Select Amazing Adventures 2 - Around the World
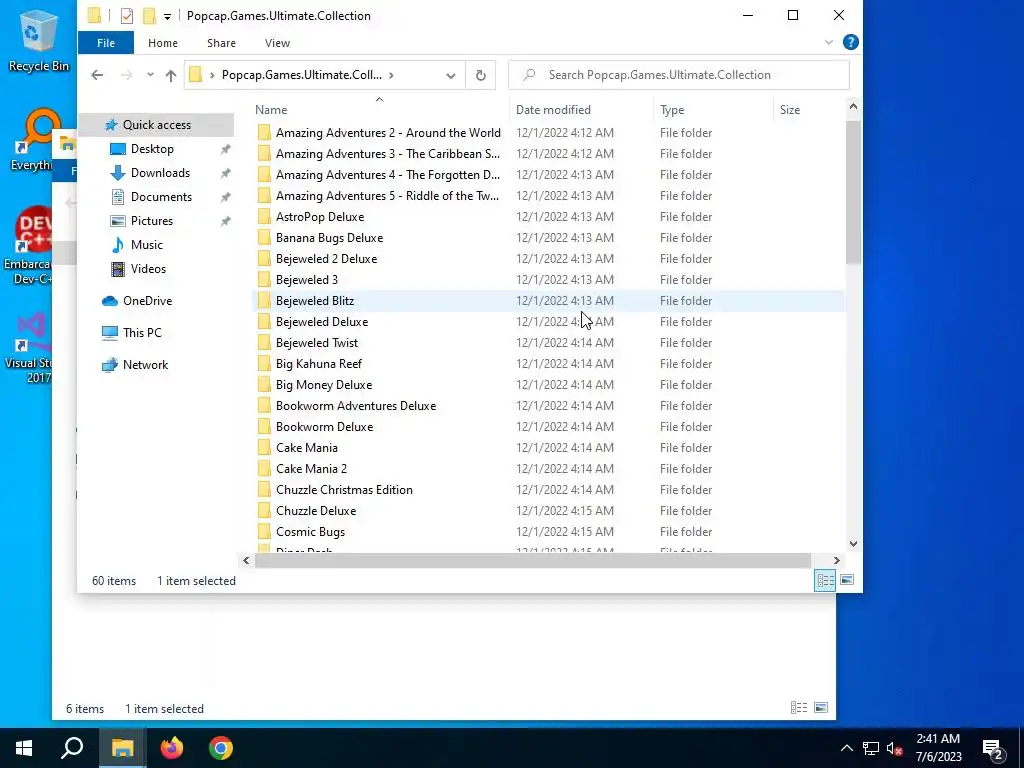1024x768 pixels. coord(549,133)
